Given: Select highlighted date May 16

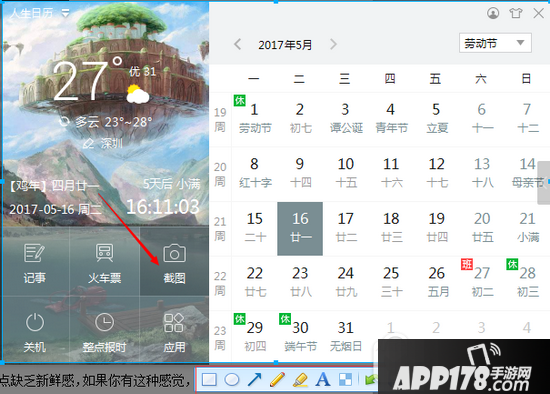Looking at the screenshot, I should click(x=300, y=228).
